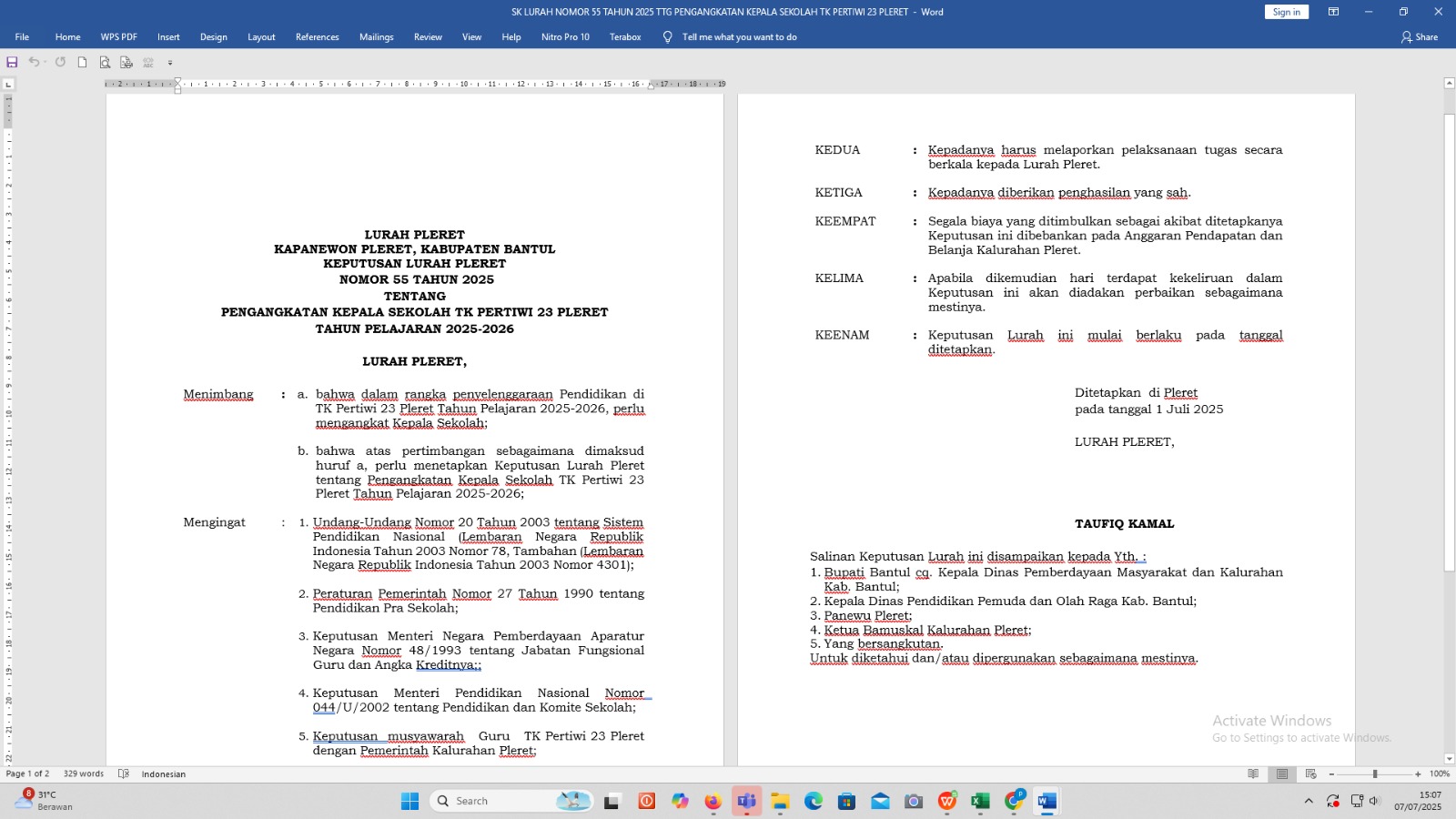Click the Redo/Repeat icon
This screenshot has height=819, width=1456.
60,62
